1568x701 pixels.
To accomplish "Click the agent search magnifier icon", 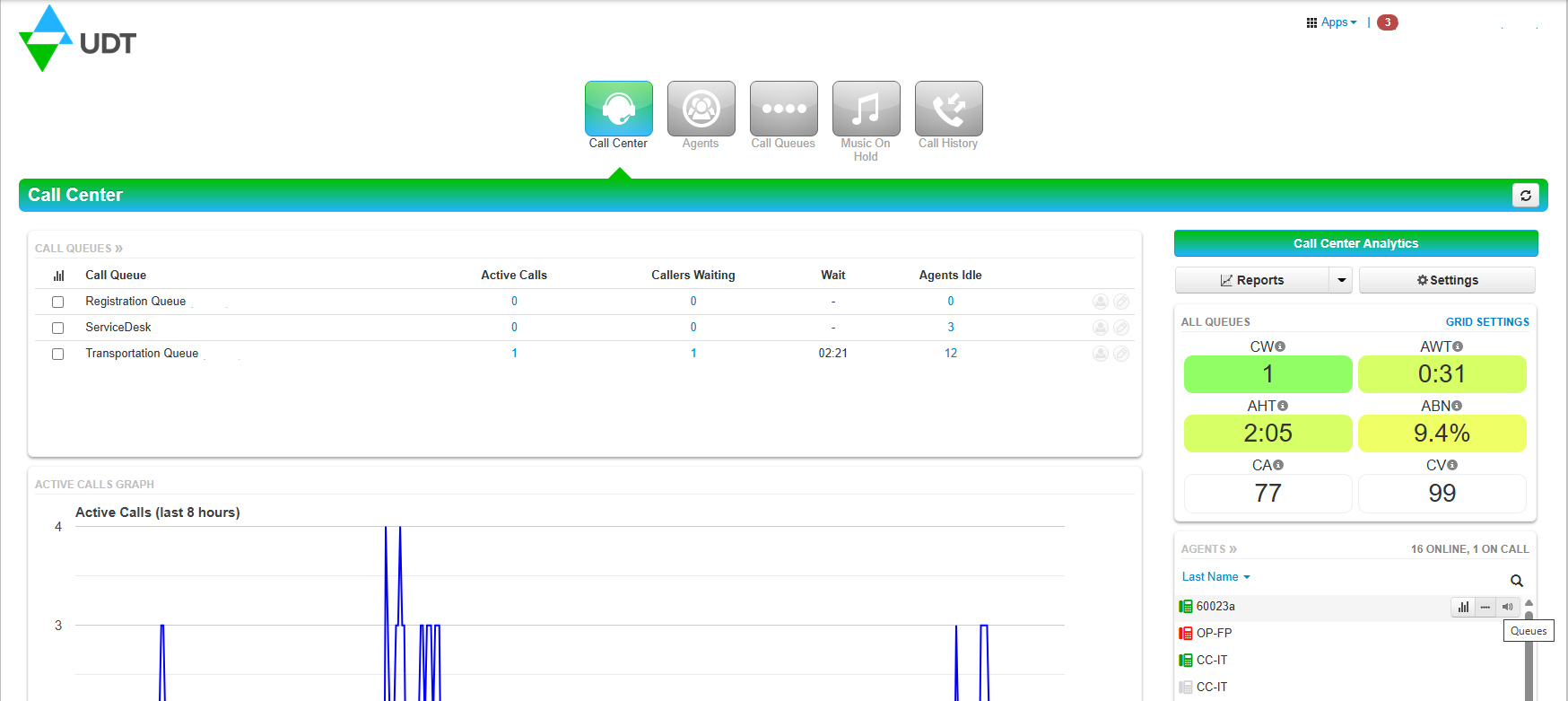I will [x=1517, y=581].
